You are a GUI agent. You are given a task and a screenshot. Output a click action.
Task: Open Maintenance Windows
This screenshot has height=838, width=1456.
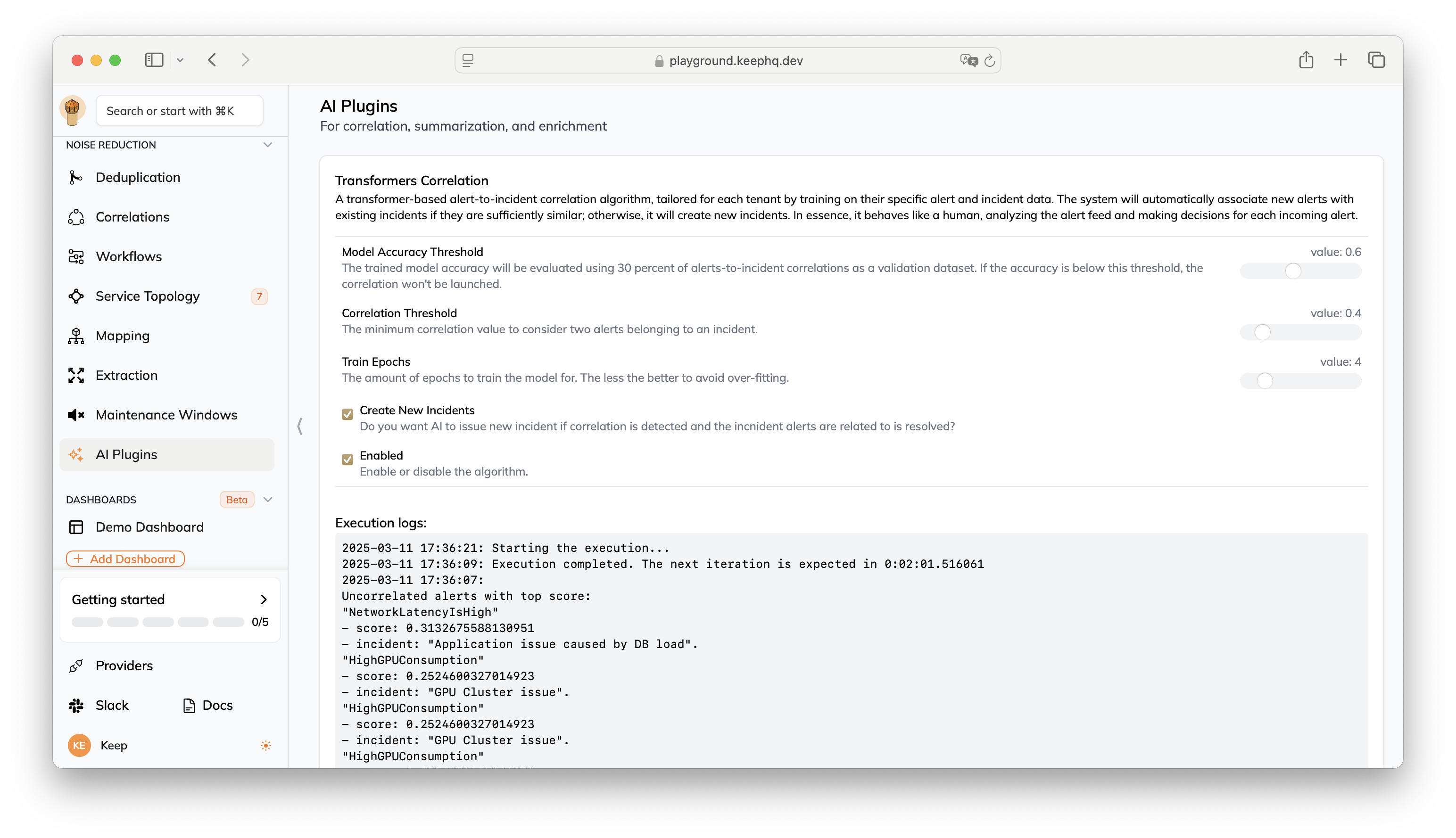pos(167,415)
